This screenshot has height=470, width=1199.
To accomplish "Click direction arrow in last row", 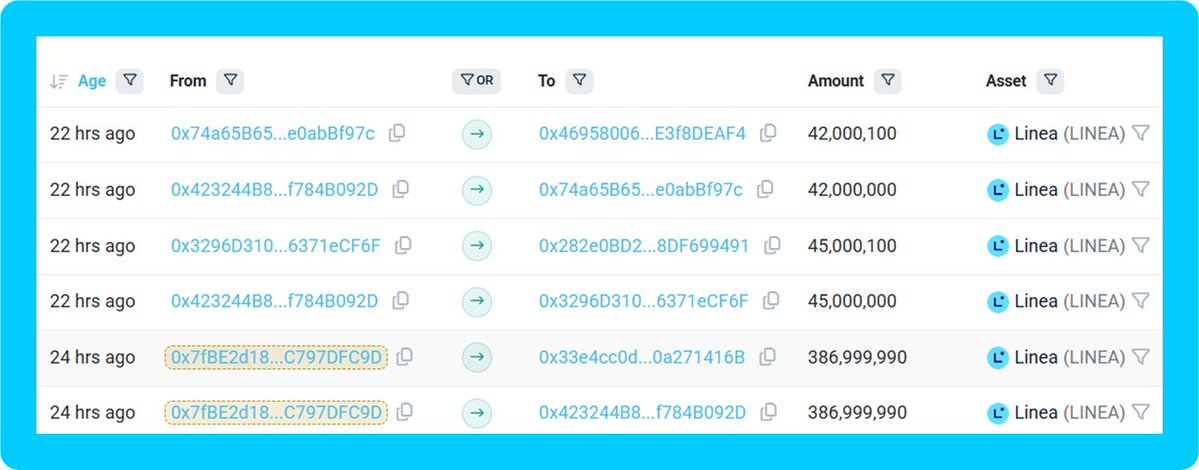I will (x=477, y=413).
